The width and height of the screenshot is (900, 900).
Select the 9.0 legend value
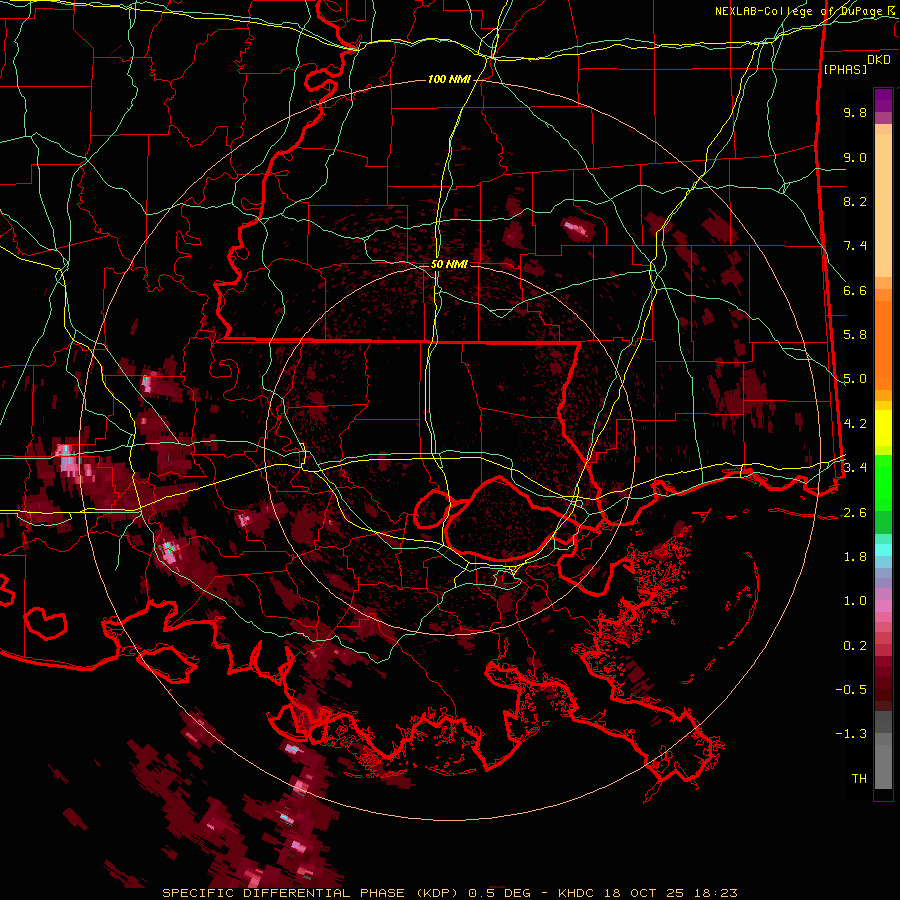pyautogui.click(x=855, y=157)
